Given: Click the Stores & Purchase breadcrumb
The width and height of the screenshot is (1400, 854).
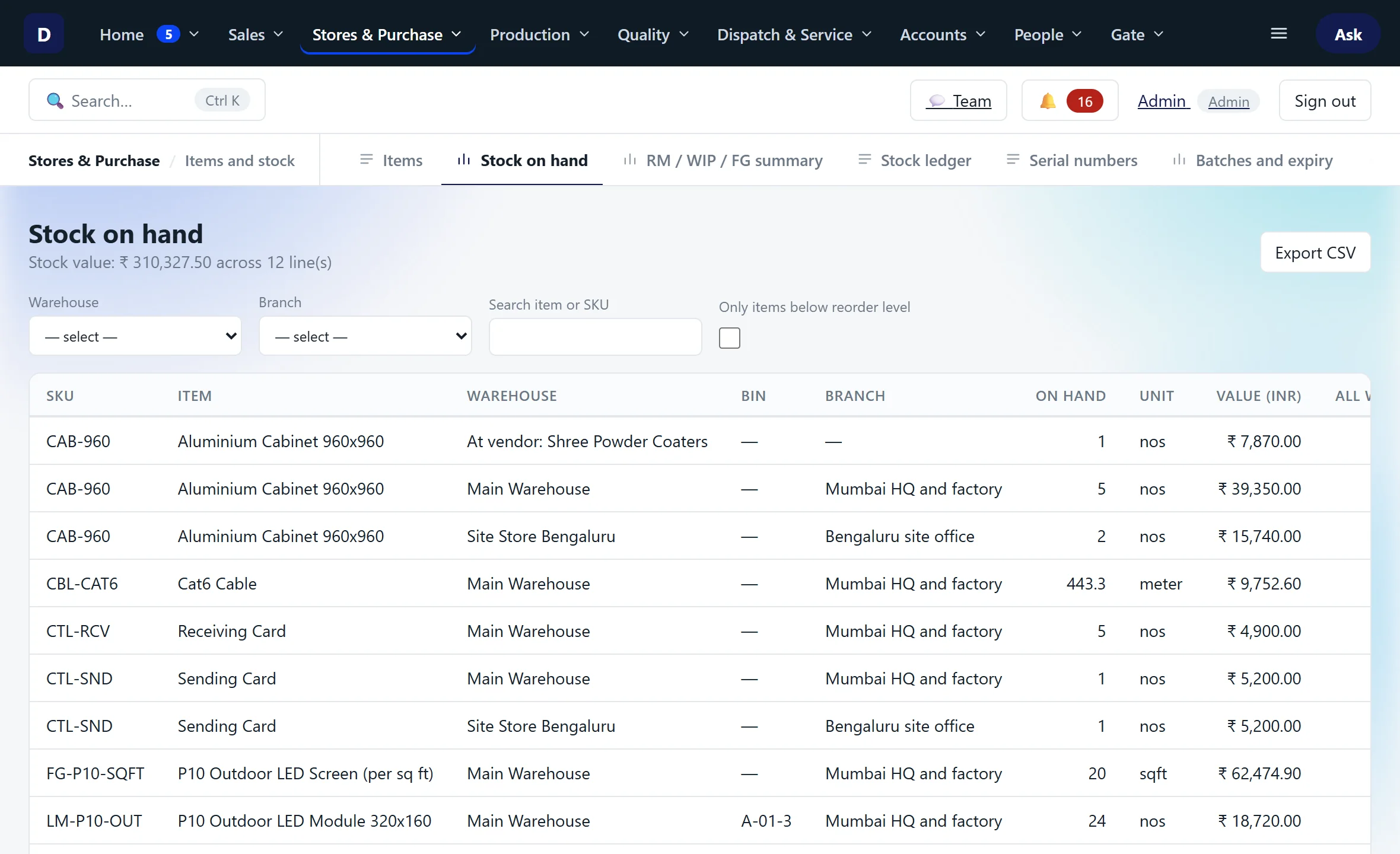Looking at the screenshot, I should pyautogui.click(x=94, y=161).
